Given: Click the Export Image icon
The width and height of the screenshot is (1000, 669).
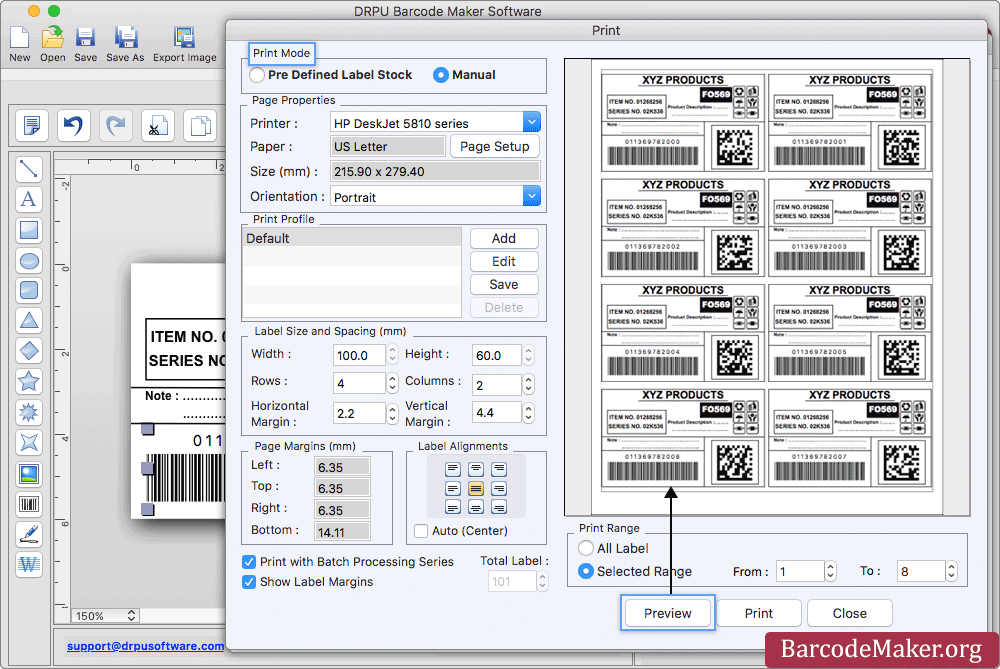Looking at the screenshot, I should (184, 38).
